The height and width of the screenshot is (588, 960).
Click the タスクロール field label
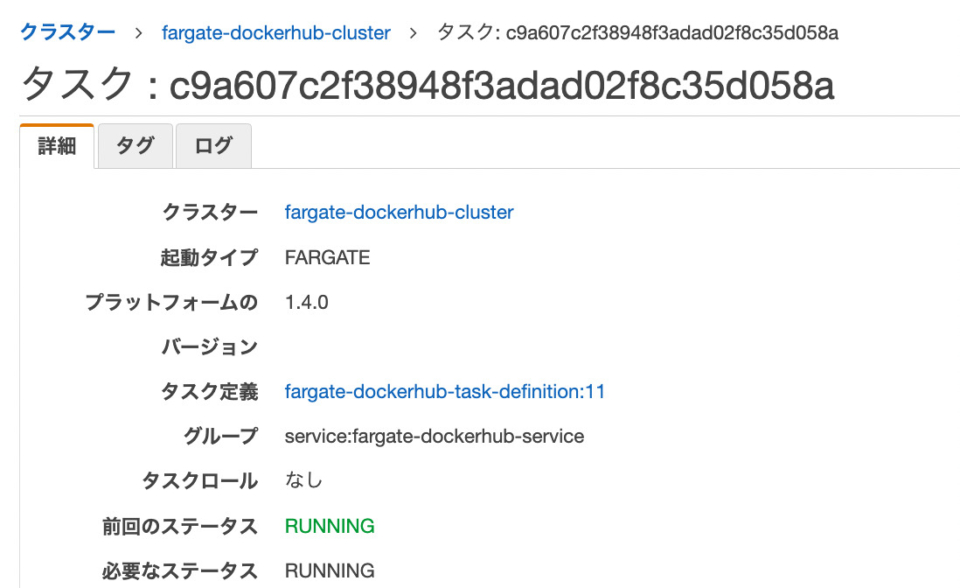(x=198, y=481)
